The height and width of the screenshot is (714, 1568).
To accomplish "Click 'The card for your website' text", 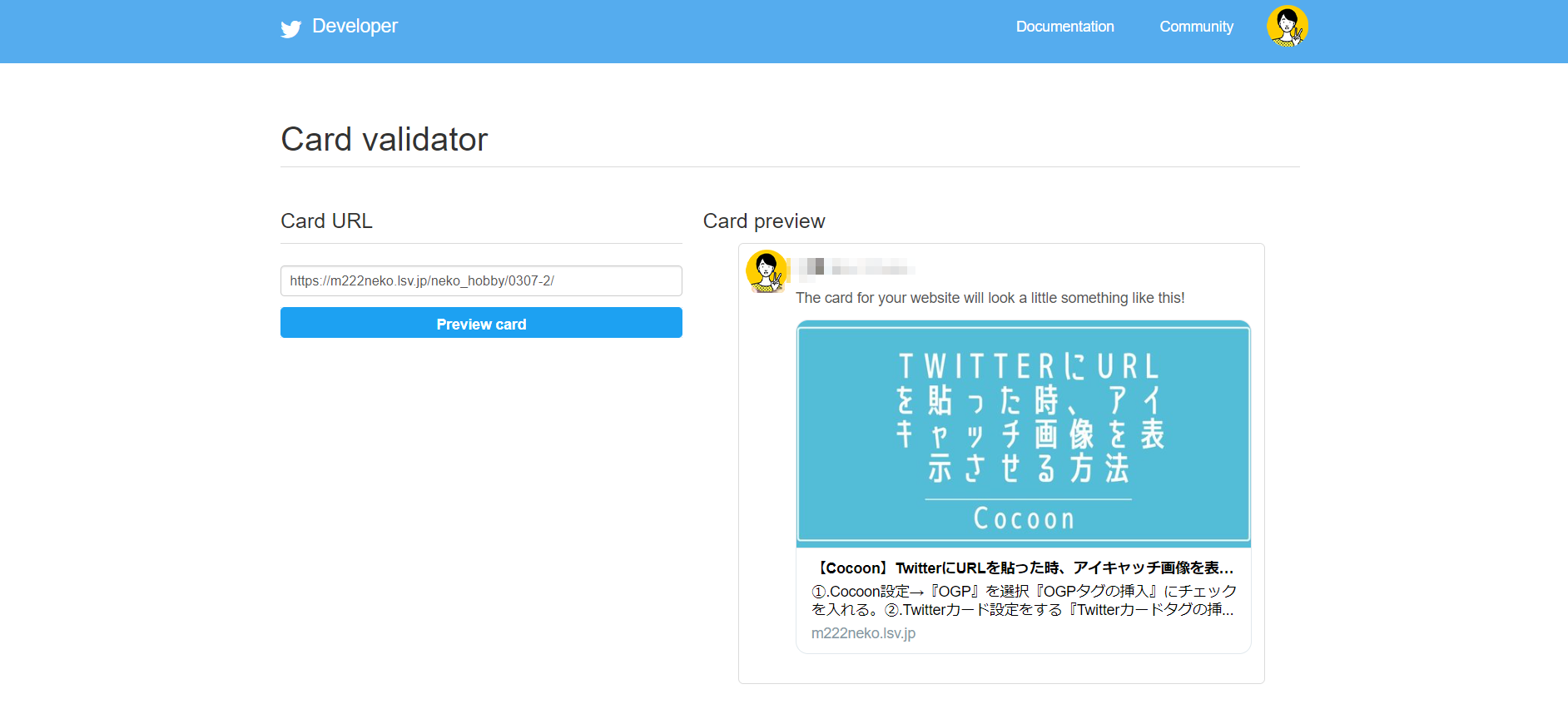I will 990,298.
